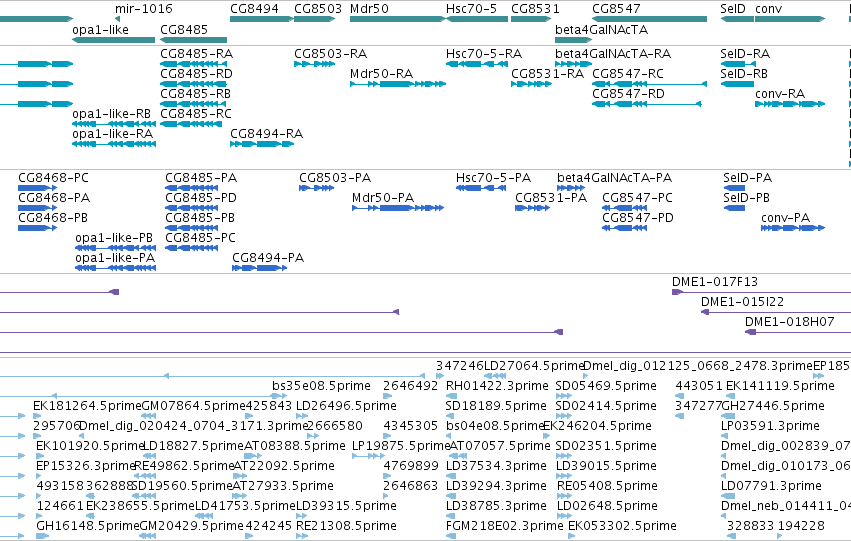Click transcript label opa1-like-RA
The width and height of the screenshot is (851, 541).
click(x=112, y=134)
